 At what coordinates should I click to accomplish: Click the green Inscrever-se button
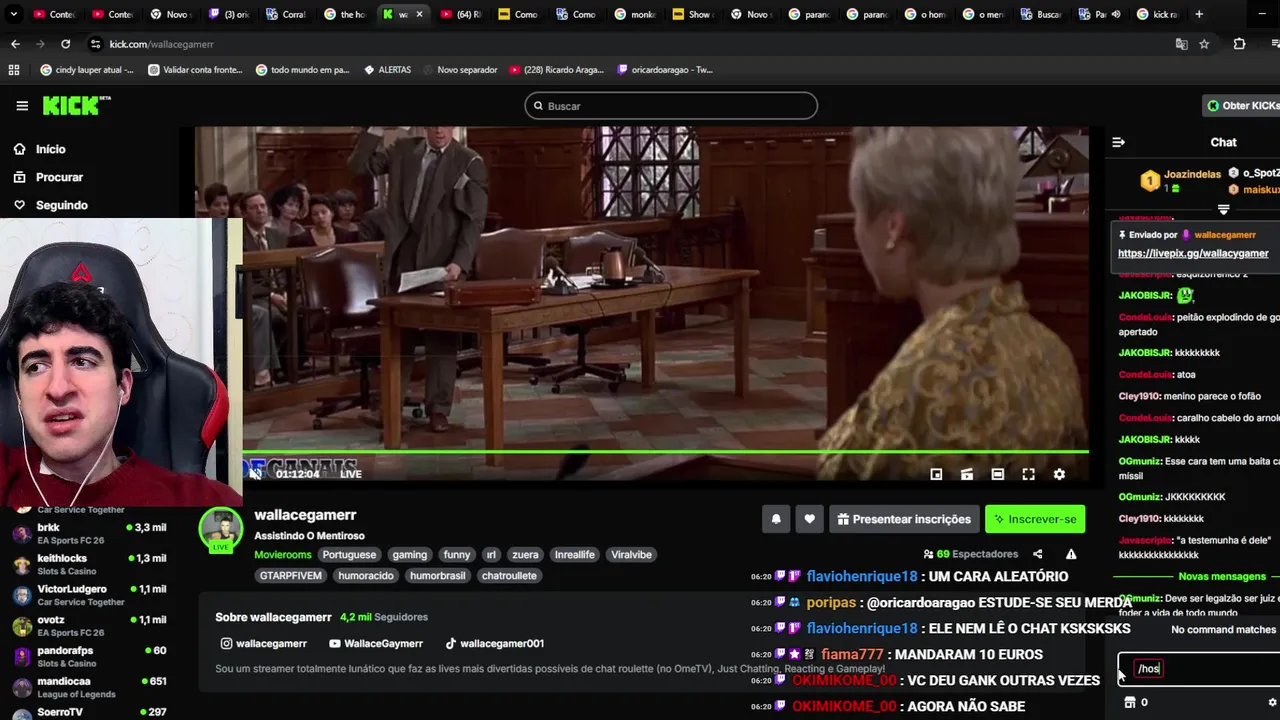tap(1035, 519)
